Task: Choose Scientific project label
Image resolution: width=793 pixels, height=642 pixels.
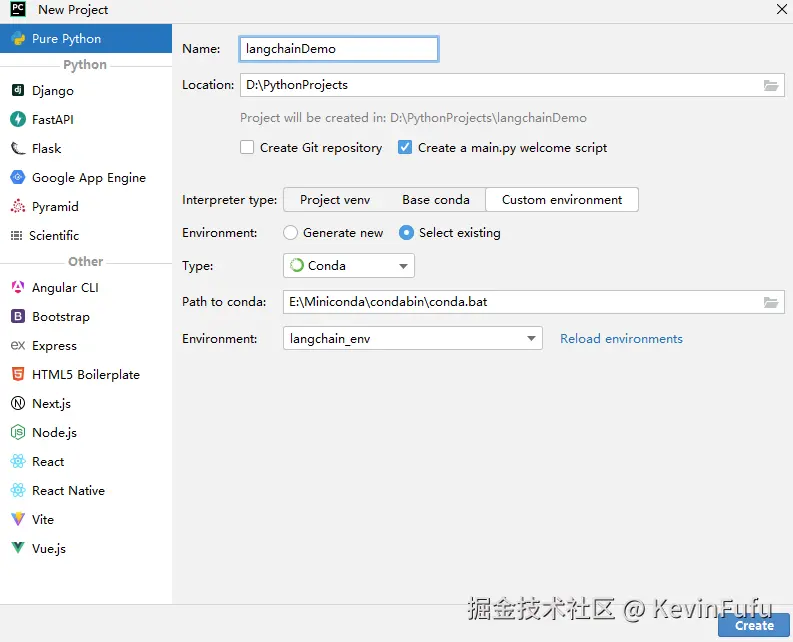Action: 54,235
